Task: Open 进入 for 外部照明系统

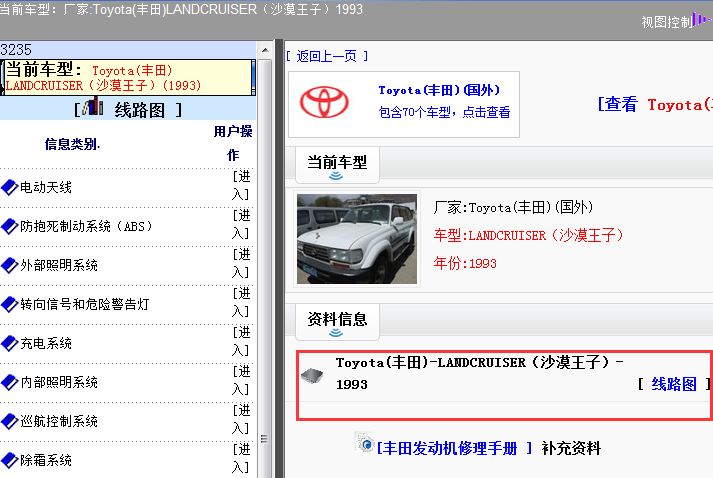Action: click(x=241, y=264)
